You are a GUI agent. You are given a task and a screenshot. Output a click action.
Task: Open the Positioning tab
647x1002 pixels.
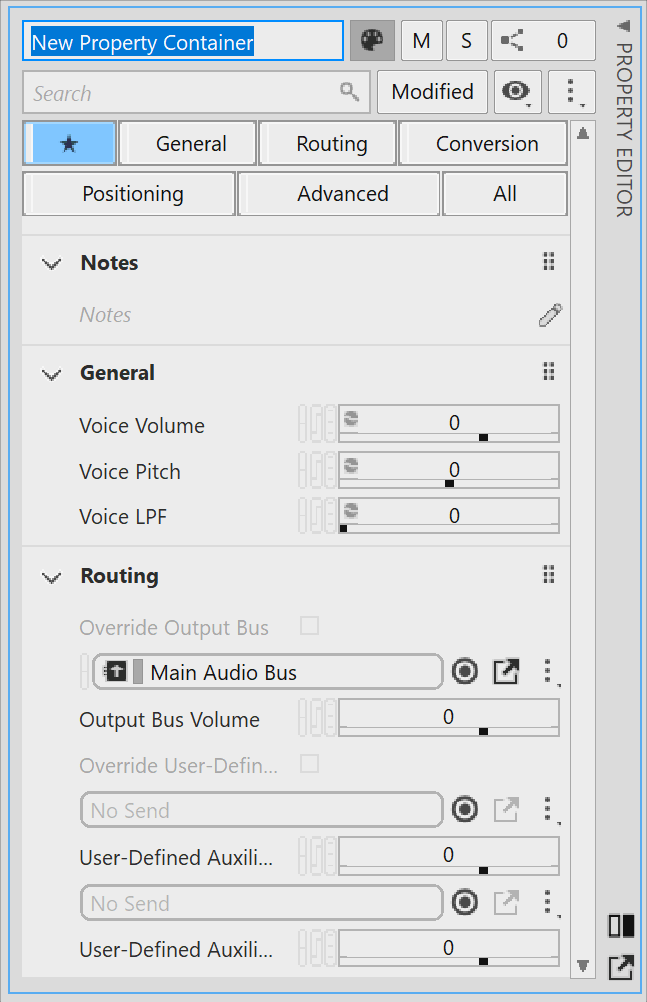(132, 194)
